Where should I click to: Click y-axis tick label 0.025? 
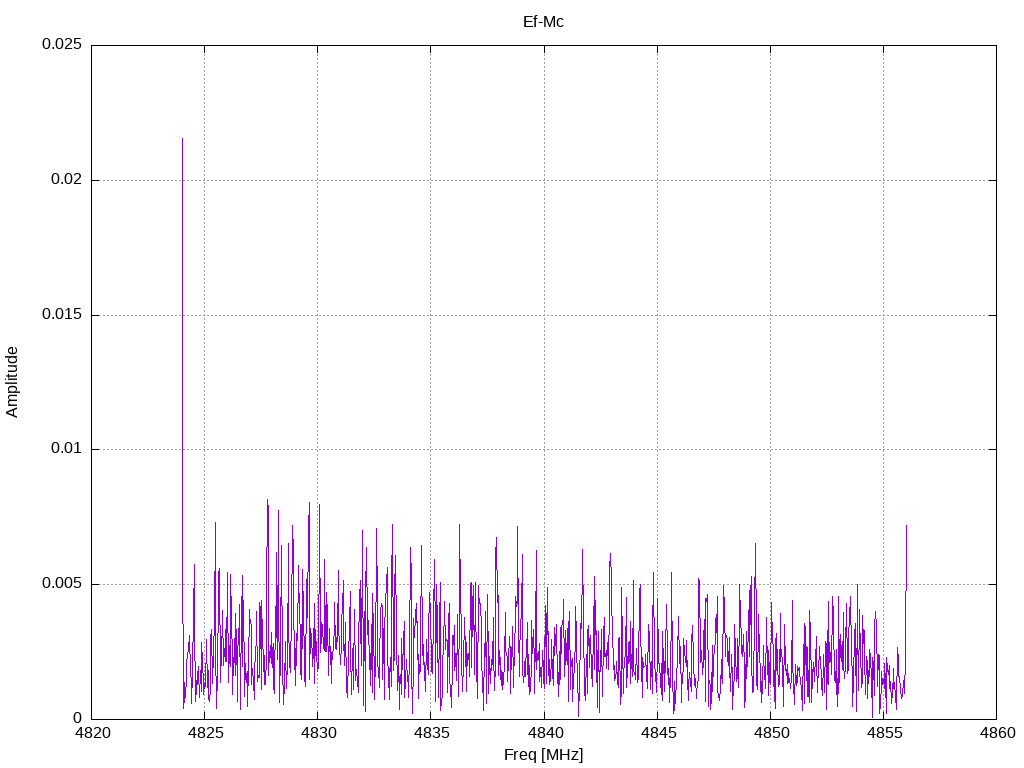click(x=62, y=44)
